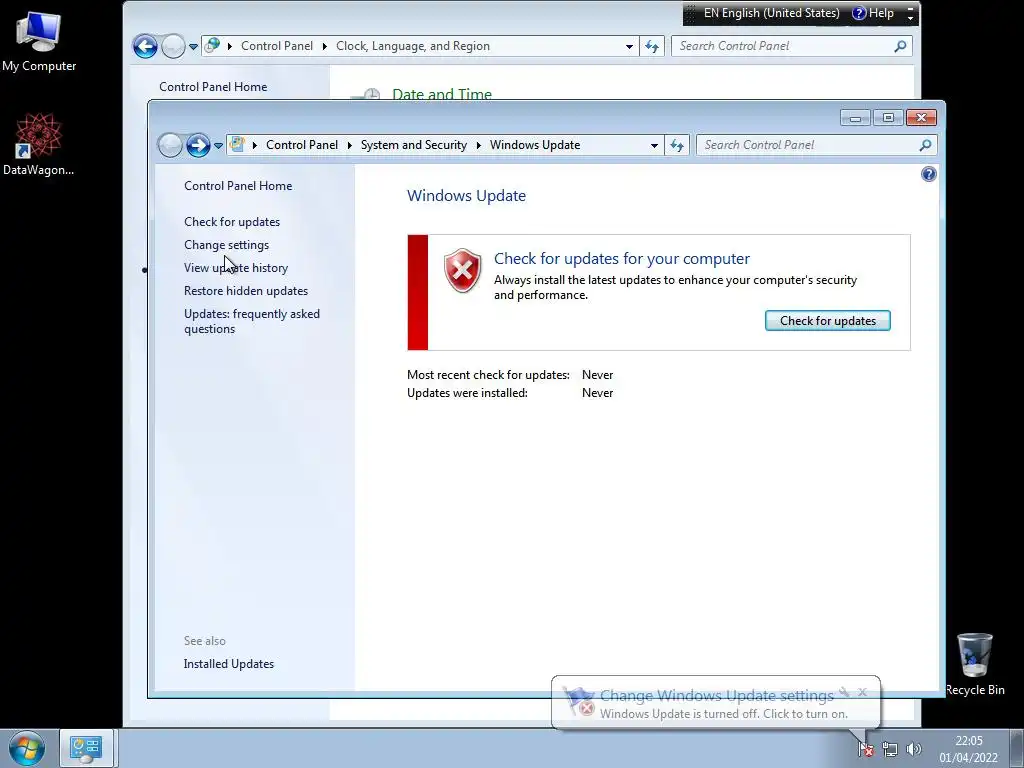Screen dimensions: 1024x768
Task: Click the Date and Time clock icon
Action: 366,93
